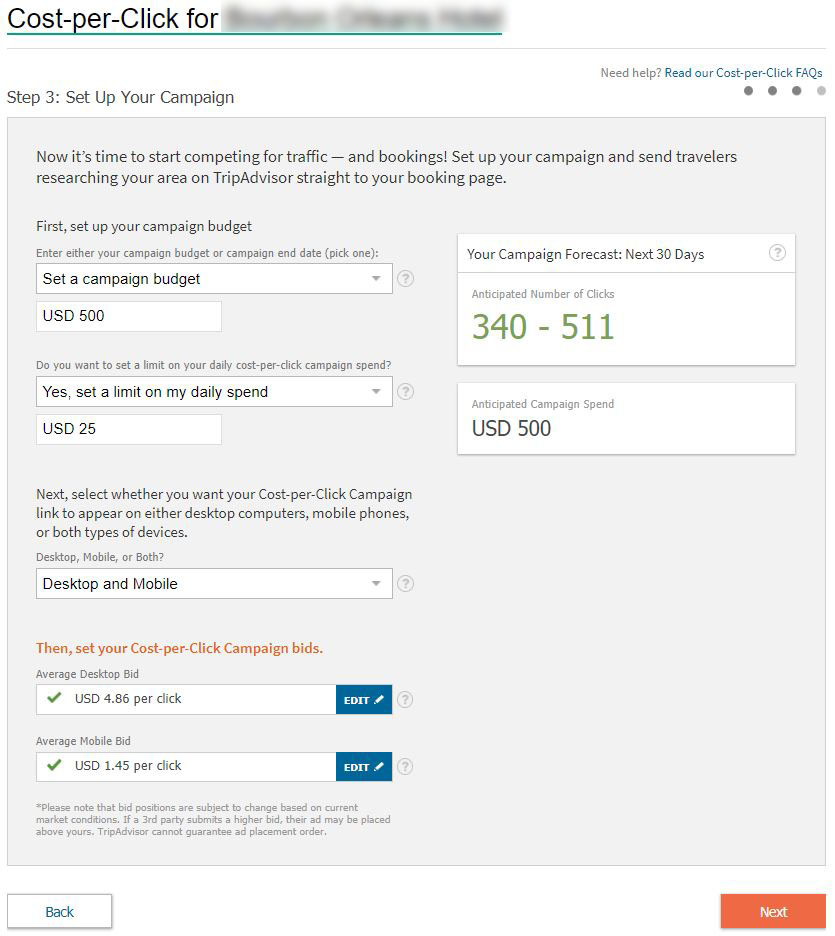Go to the Next step
The width and height of the screenshot is (835, 936).
click(x=774, y=913)
